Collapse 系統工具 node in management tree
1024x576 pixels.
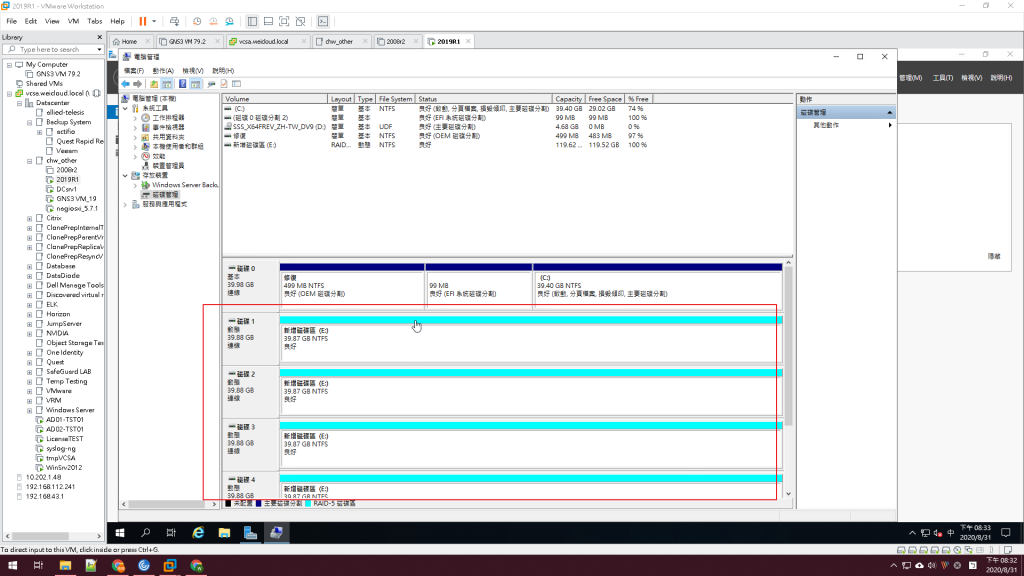[125, 108]
